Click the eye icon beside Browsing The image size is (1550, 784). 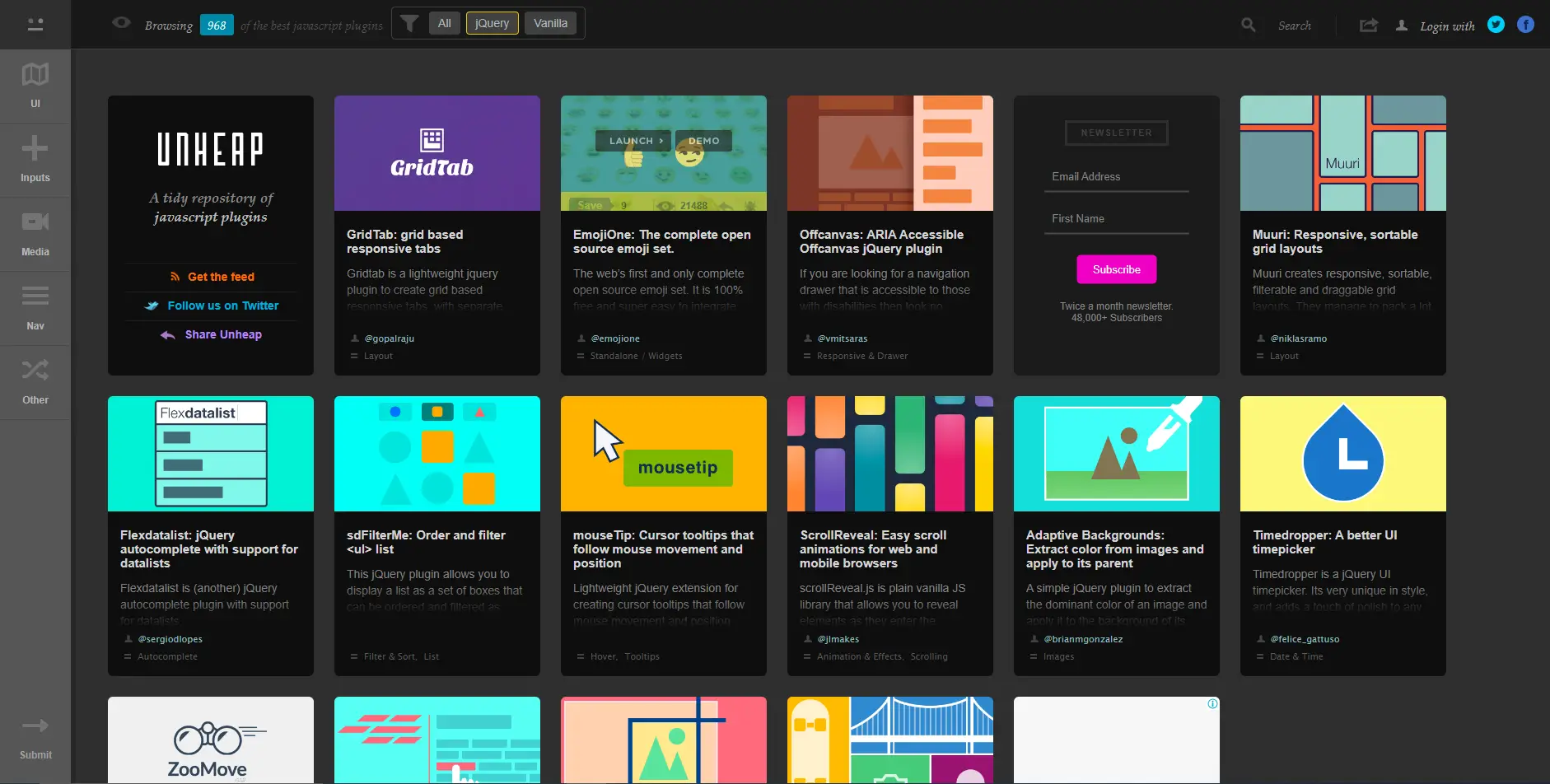click(121, 23)
